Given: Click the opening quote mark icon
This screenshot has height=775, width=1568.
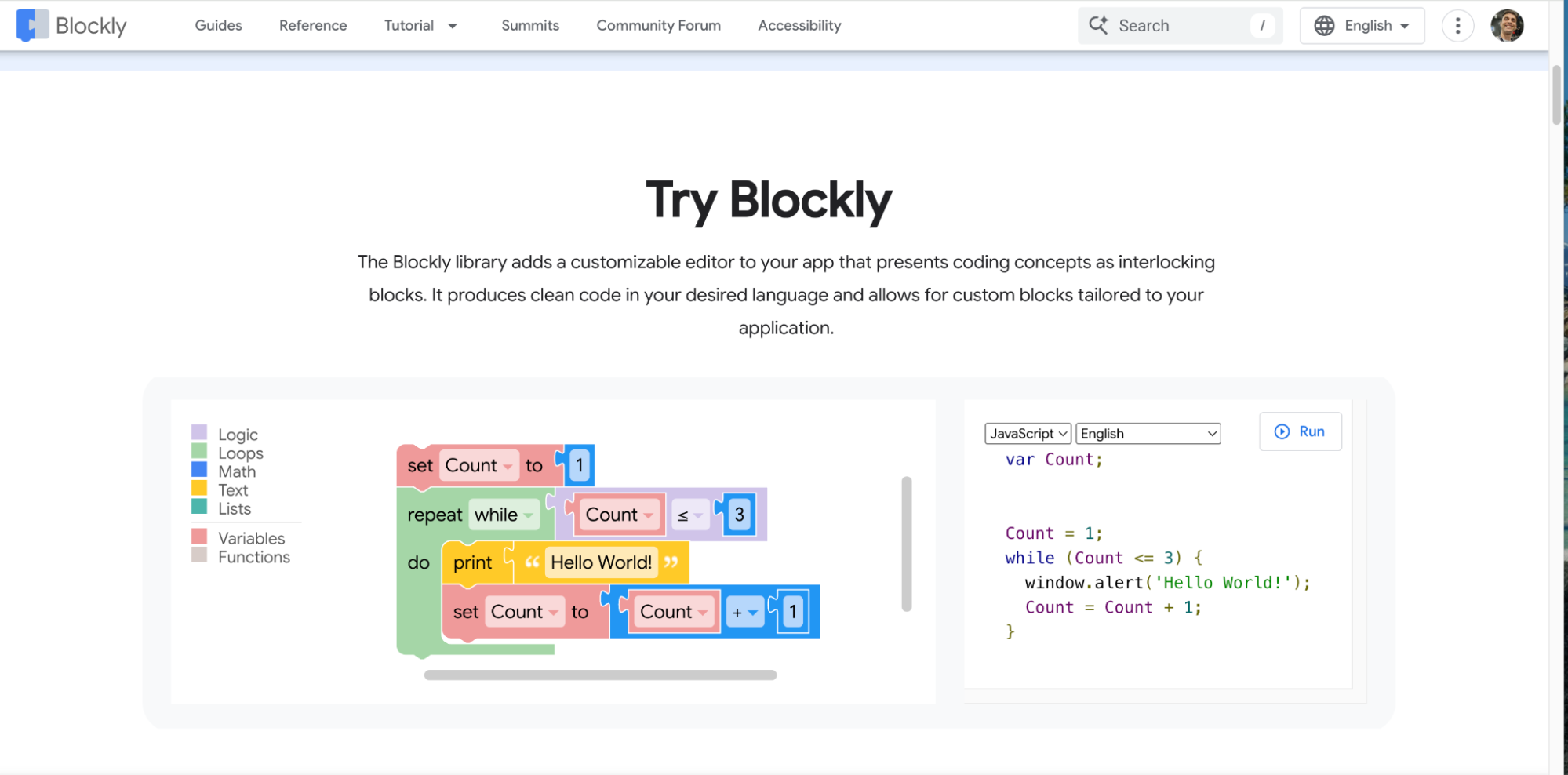Looking at the screenshot, I should coord(532,562).
